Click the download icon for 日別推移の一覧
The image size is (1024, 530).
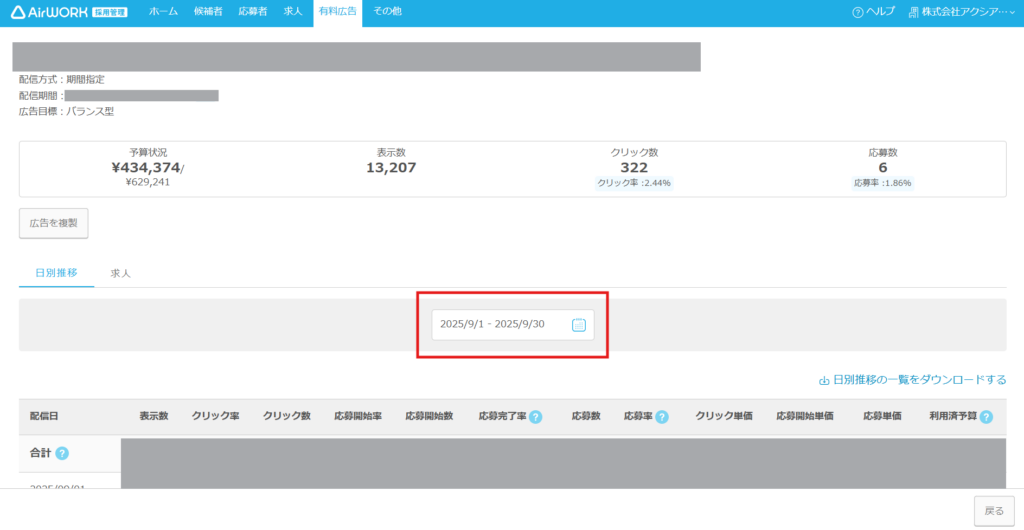(824, 380)
